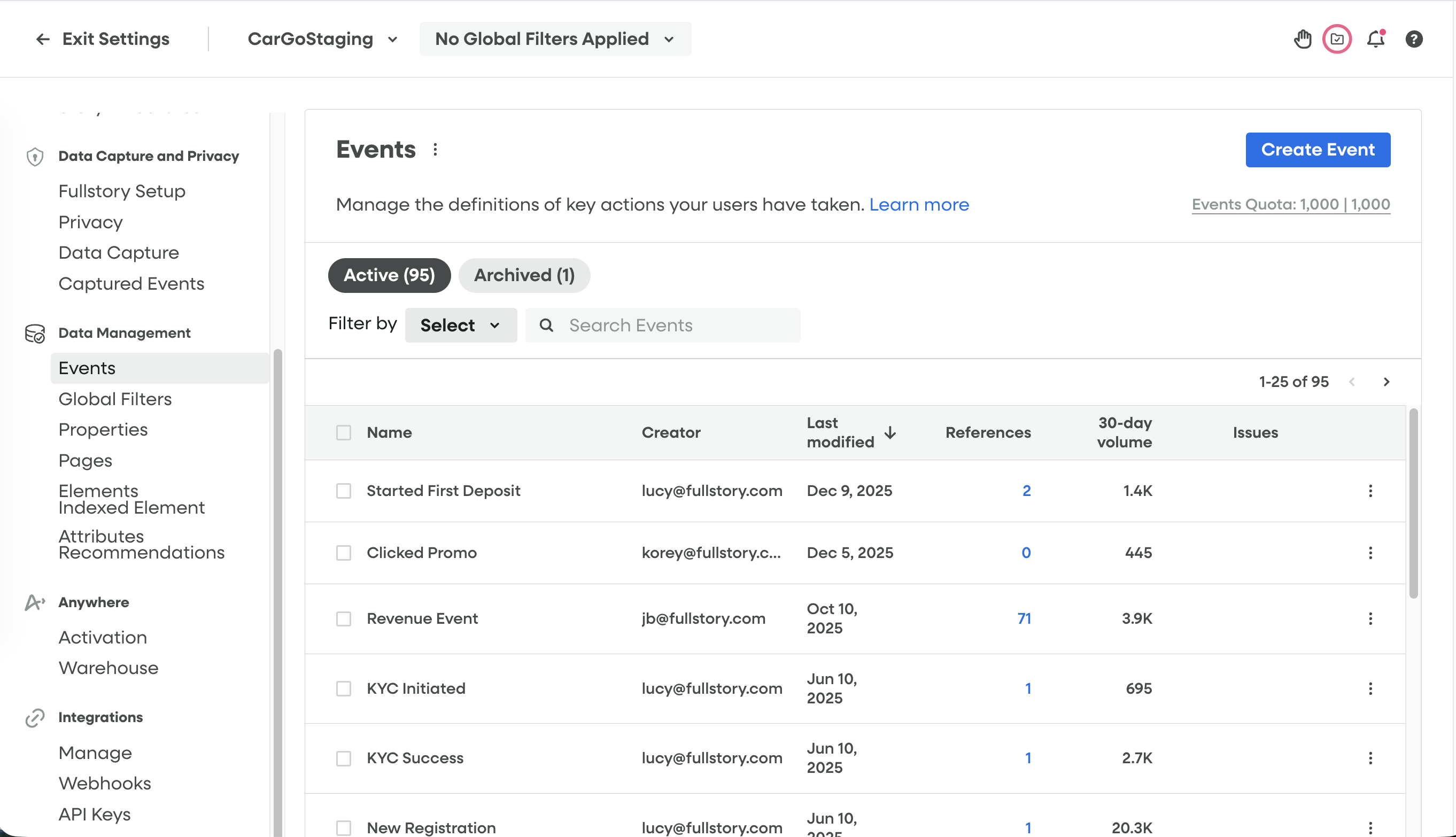The width and height of the screenshot is (1456, 837).
Task: Follow the Learn more link
Action: pyautogui.click(x=918, y=205)
